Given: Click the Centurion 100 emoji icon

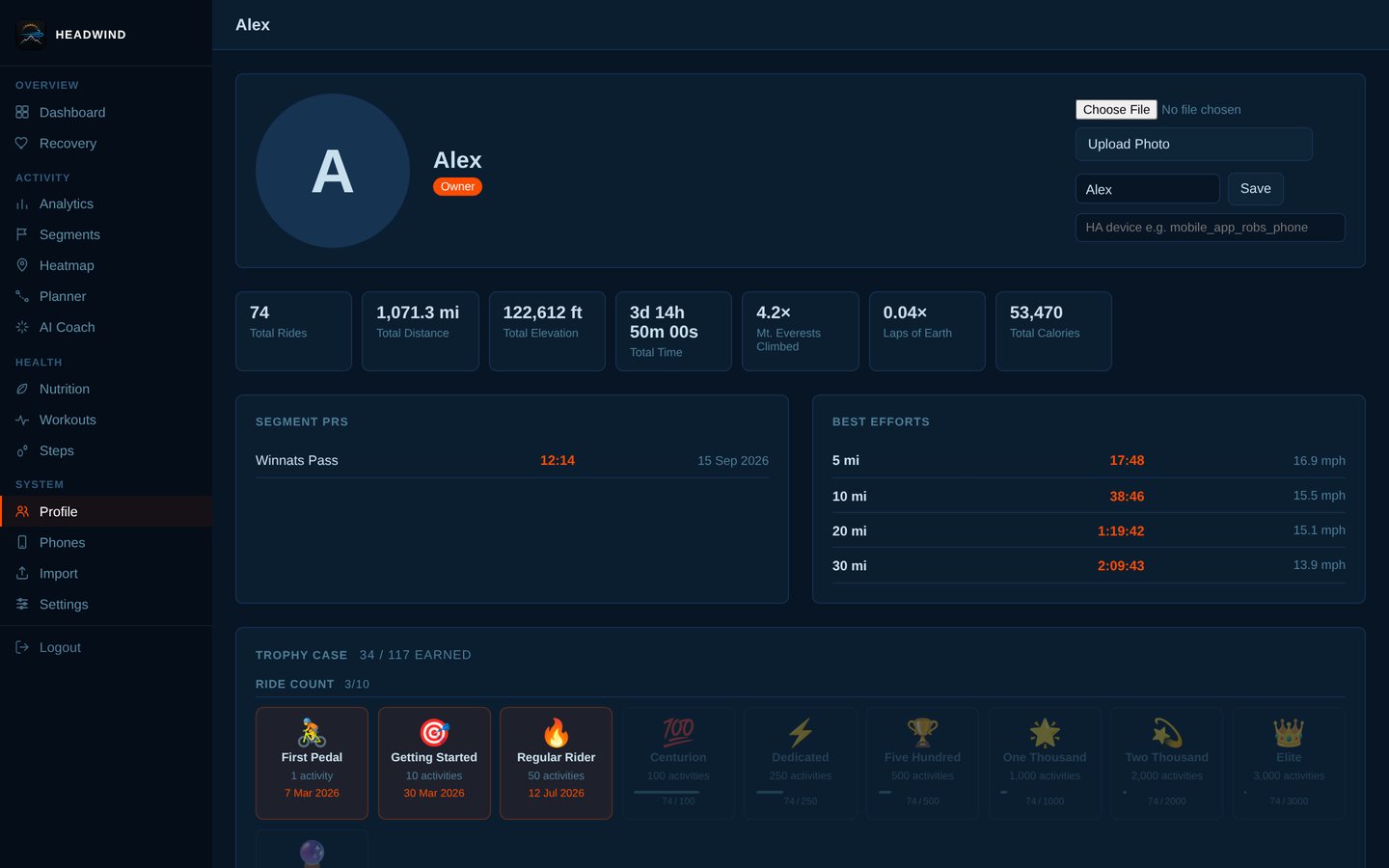Looking at the screenshot, I should (678, 733).
